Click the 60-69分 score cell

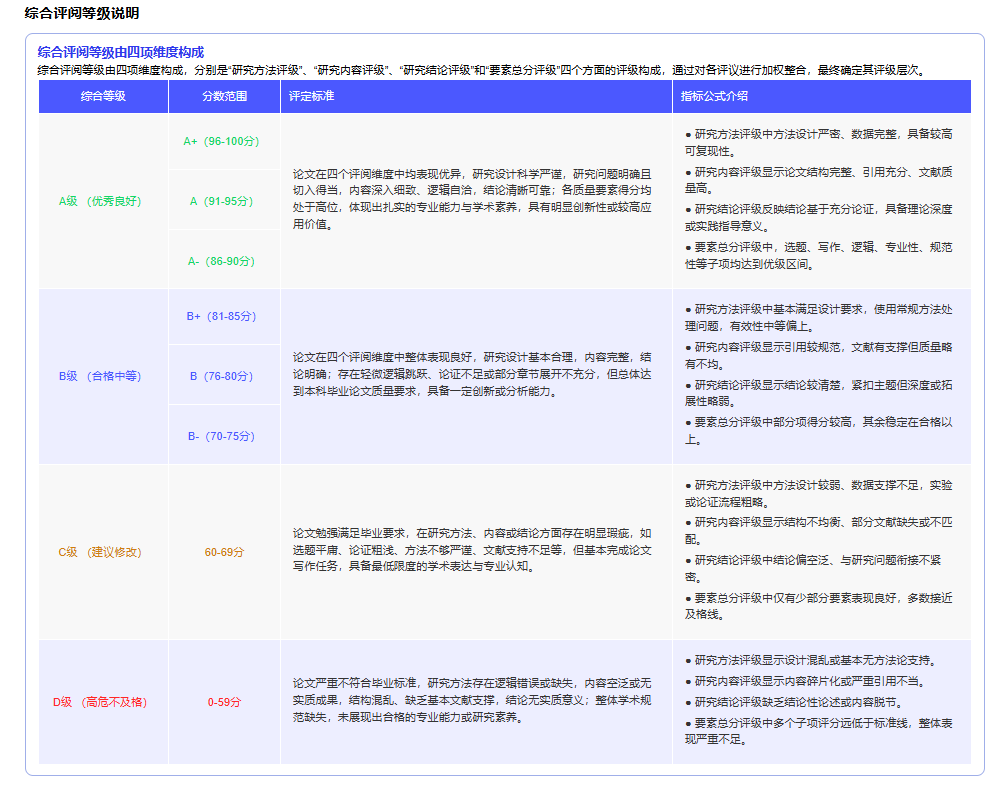click(x=224, y=552)
